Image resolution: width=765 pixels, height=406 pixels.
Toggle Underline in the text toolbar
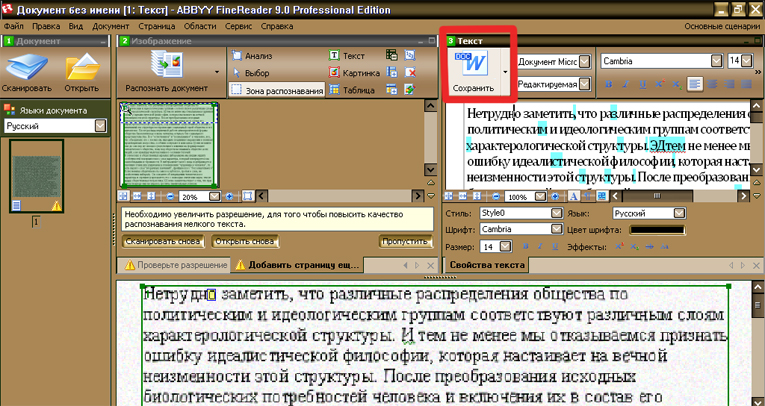643,84
